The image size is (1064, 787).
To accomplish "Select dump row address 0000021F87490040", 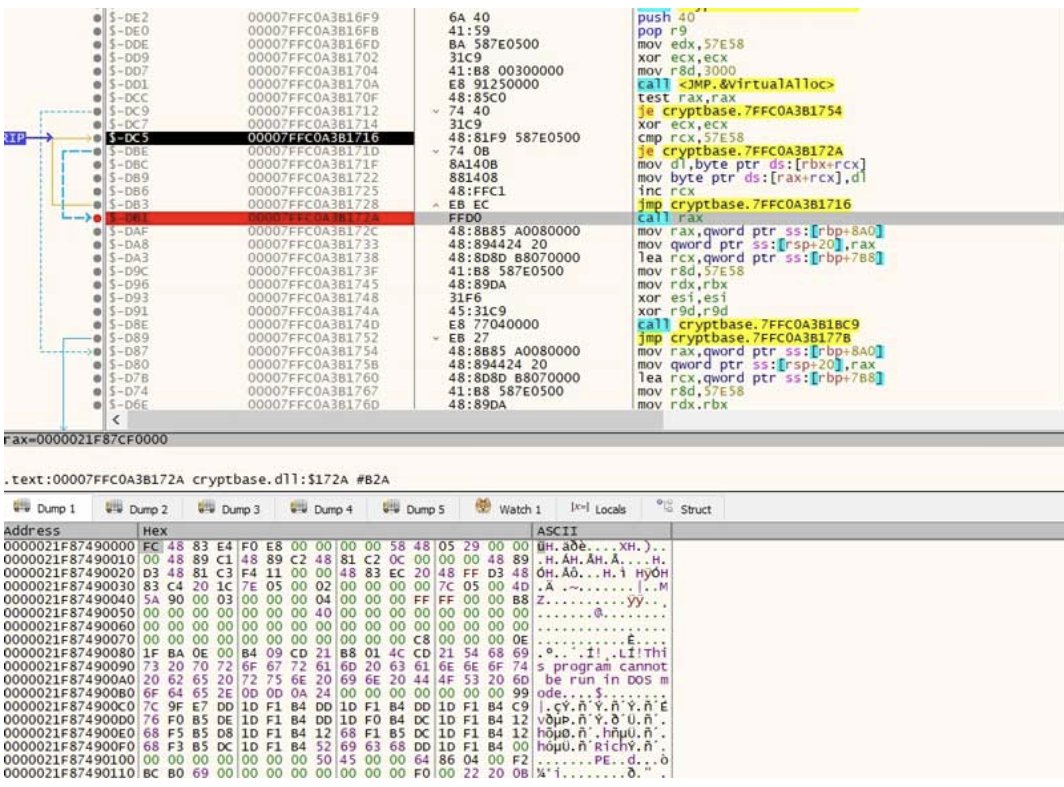I will pyautogui.click(x=69, y=600).
